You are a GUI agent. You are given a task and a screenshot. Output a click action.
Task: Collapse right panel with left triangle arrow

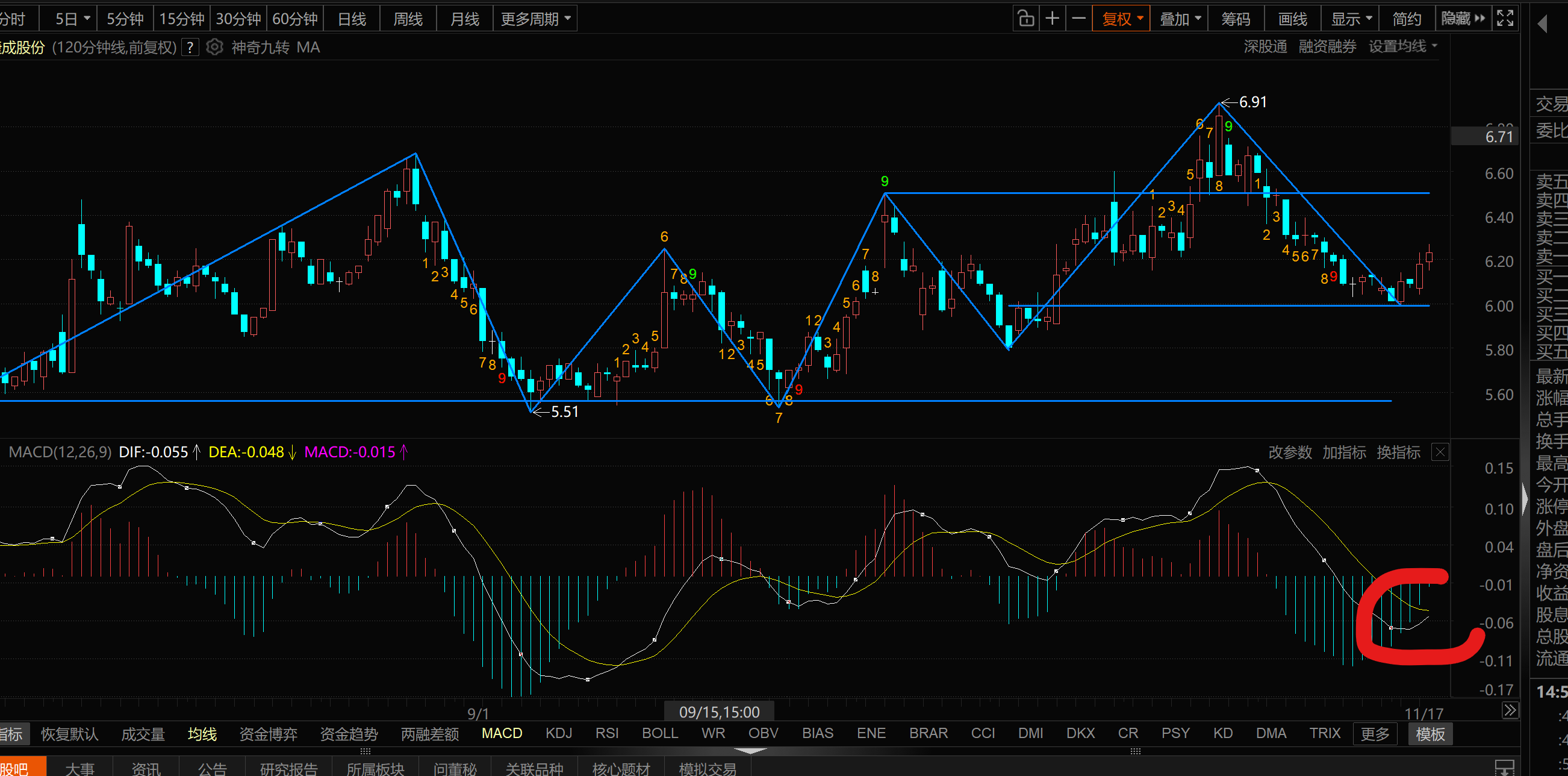pos(1542,24)
